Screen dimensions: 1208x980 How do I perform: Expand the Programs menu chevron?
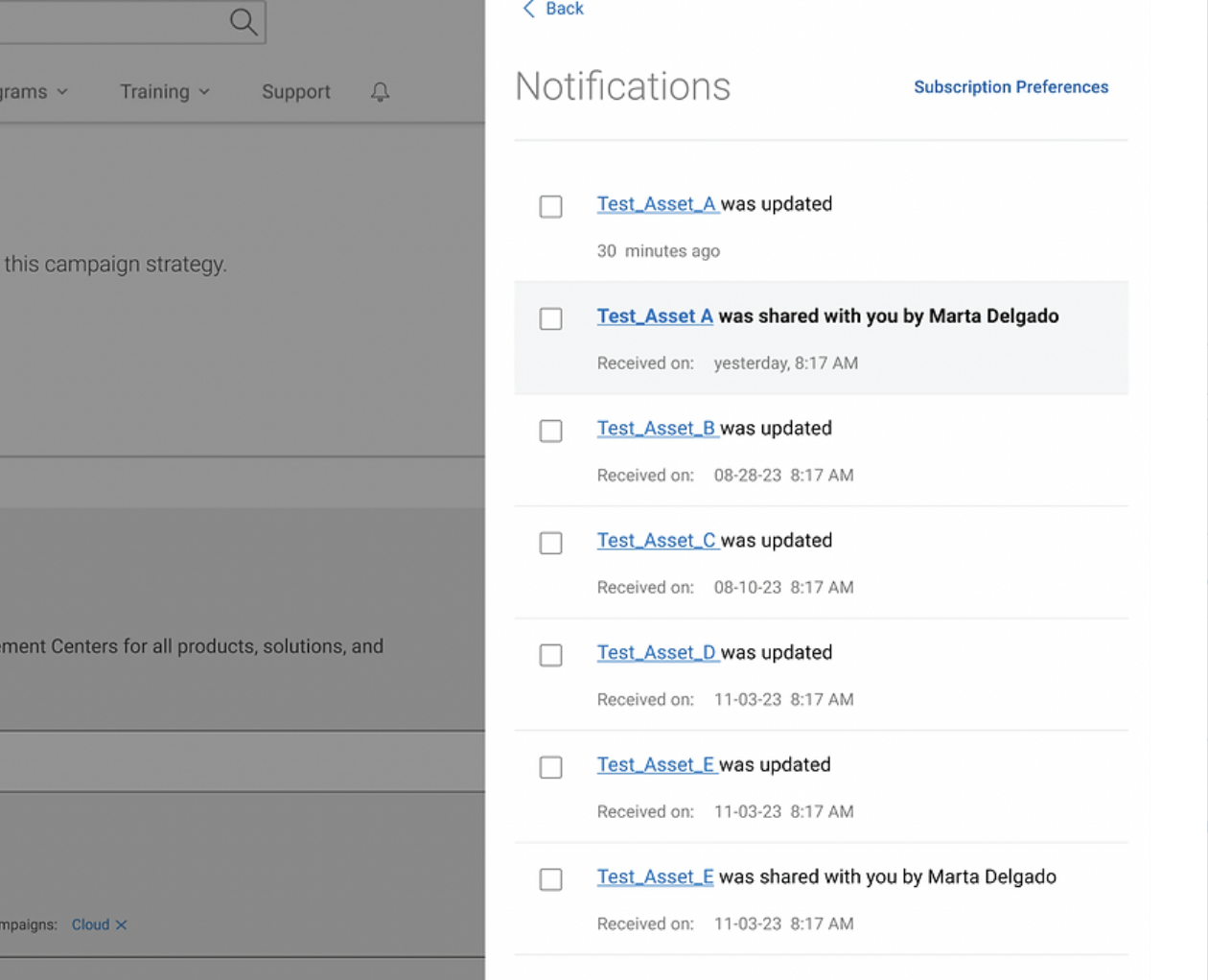[x=62, y=92]
